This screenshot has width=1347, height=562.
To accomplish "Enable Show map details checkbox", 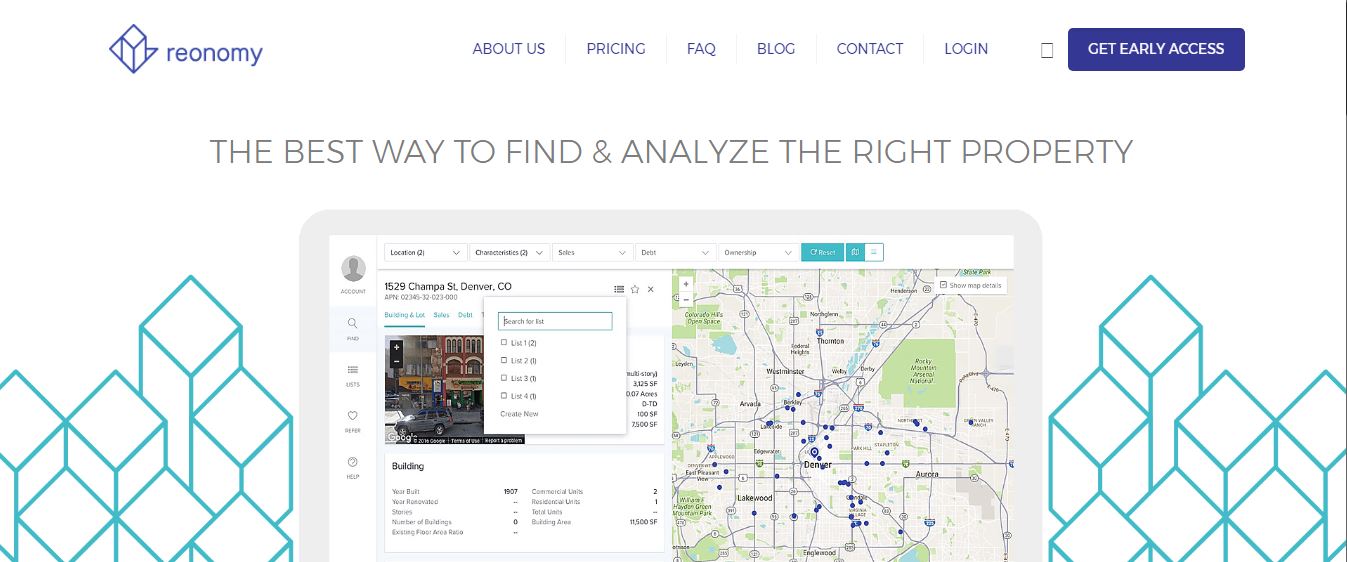I will (x=943, y=286).
